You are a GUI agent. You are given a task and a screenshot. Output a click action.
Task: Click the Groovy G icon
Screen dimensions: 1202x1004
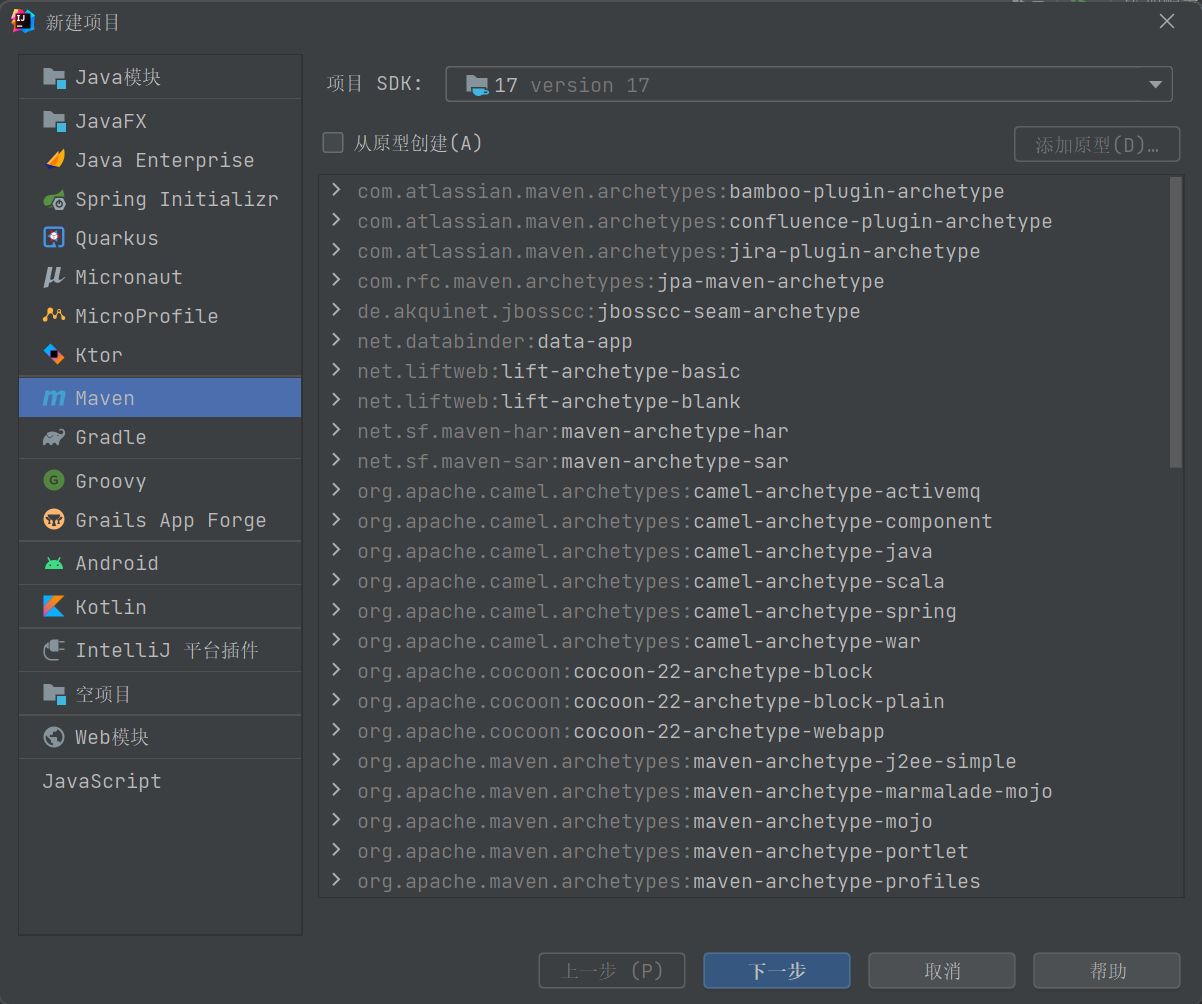point(54,481)
